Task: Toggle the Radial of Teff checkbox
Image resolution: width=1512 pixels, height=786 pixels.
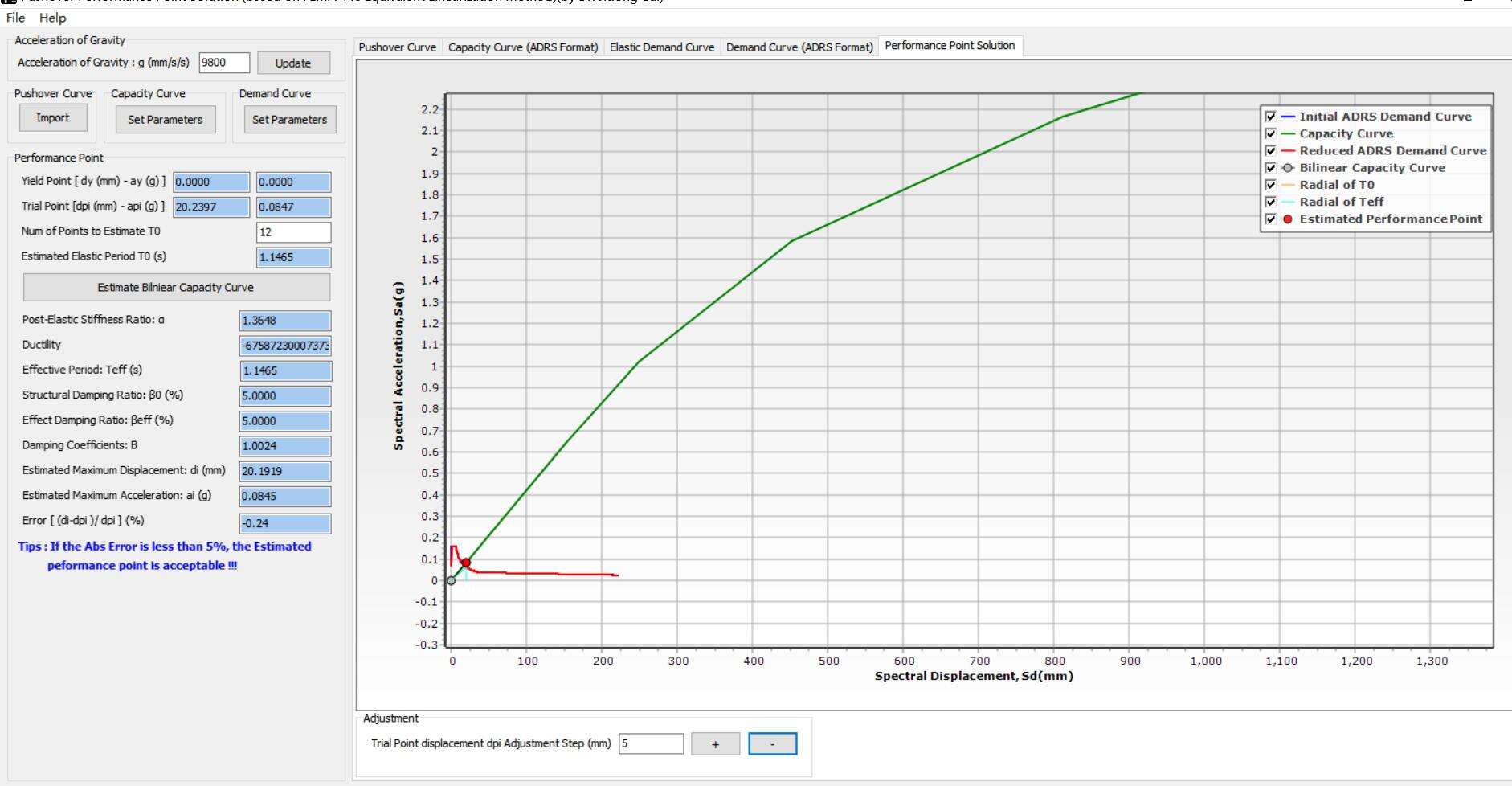Action: [x=1270, y=202]
